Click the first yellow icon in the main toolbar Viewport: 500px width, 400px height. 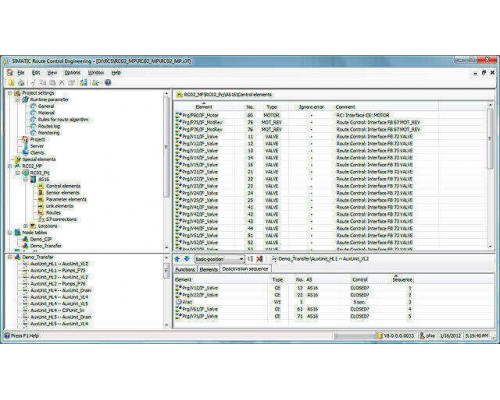point(11,82)
